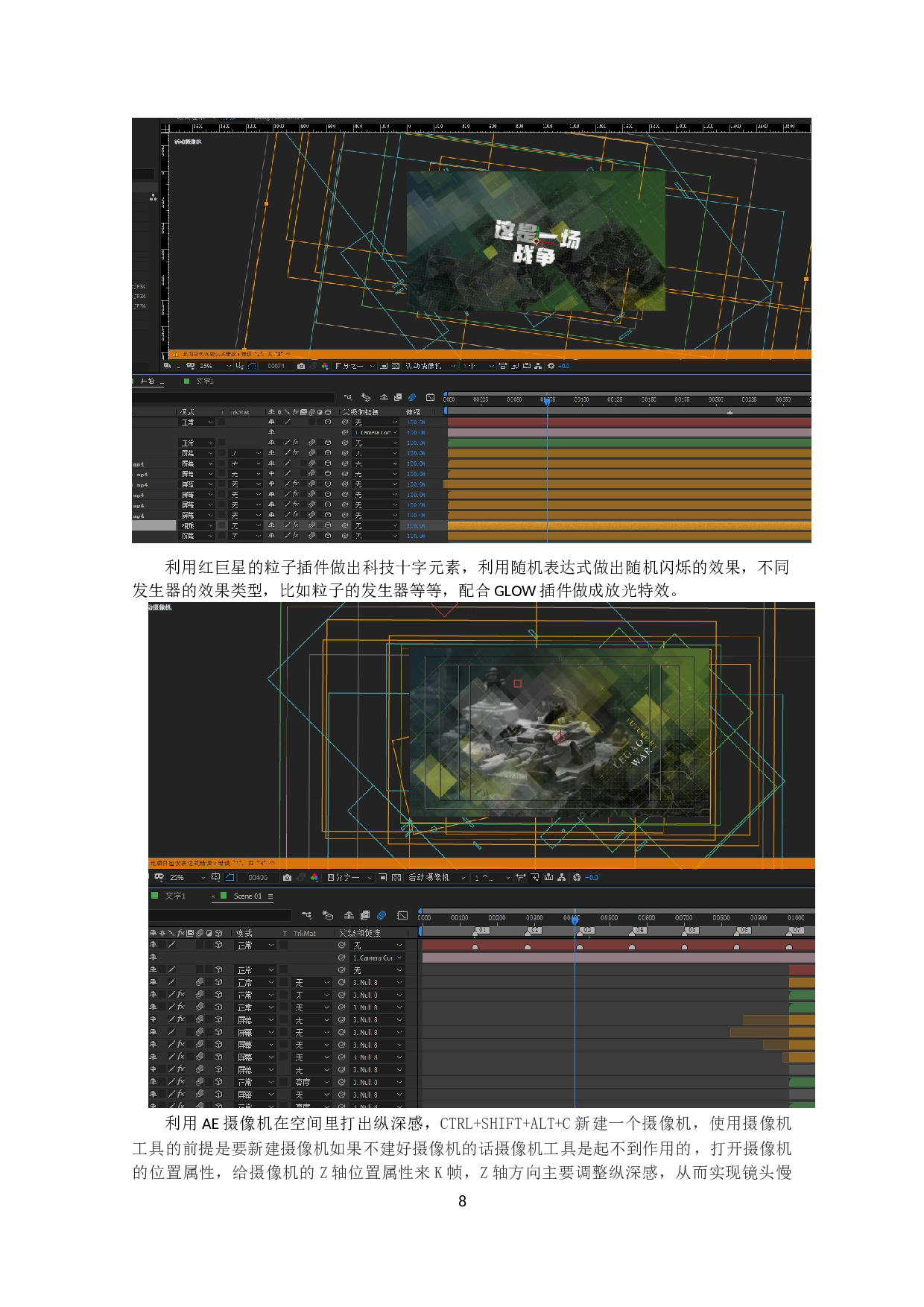This screenshot has width=924, height=1307.
Task: Toggle fx effects switch on fifth Scene 01 layer
Action: 180,995
